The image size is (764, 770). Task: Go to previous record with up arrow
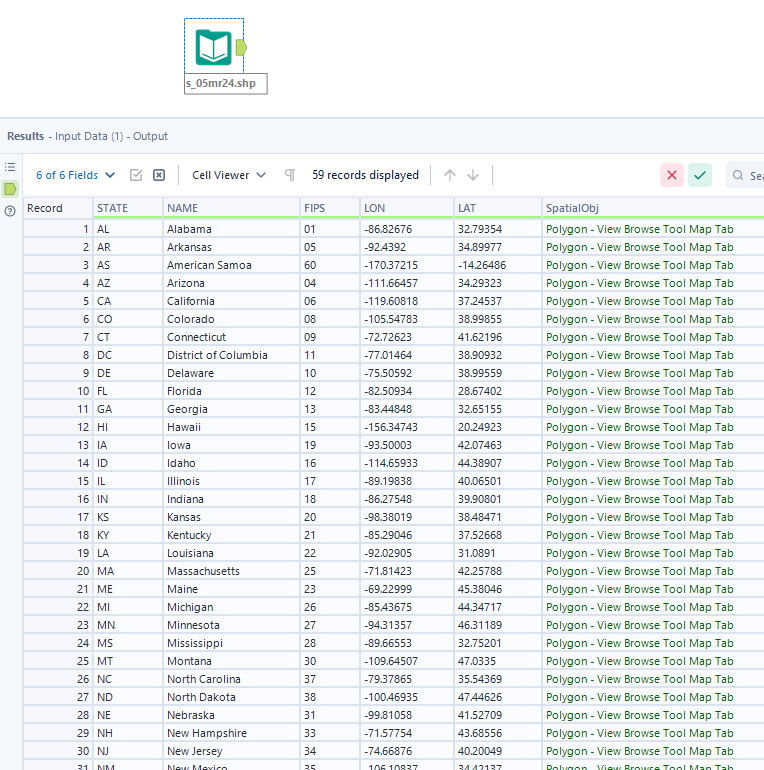click(450, 175)
